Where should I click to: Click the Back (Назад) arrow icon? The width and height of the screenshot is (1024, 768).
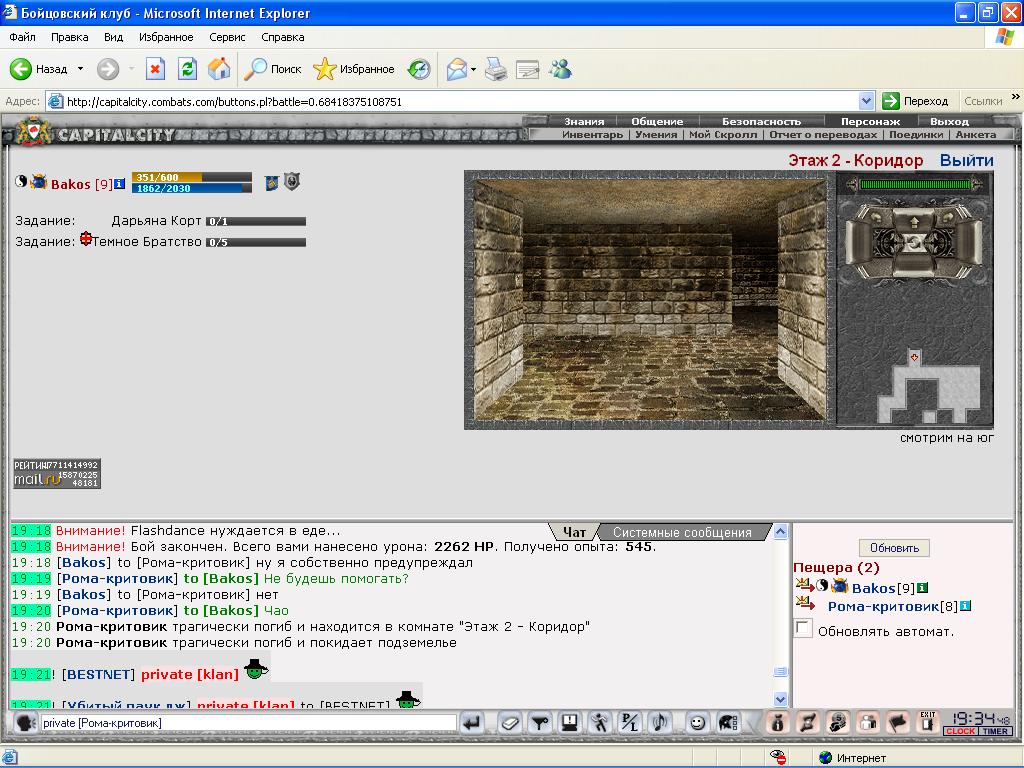point(21,69)
